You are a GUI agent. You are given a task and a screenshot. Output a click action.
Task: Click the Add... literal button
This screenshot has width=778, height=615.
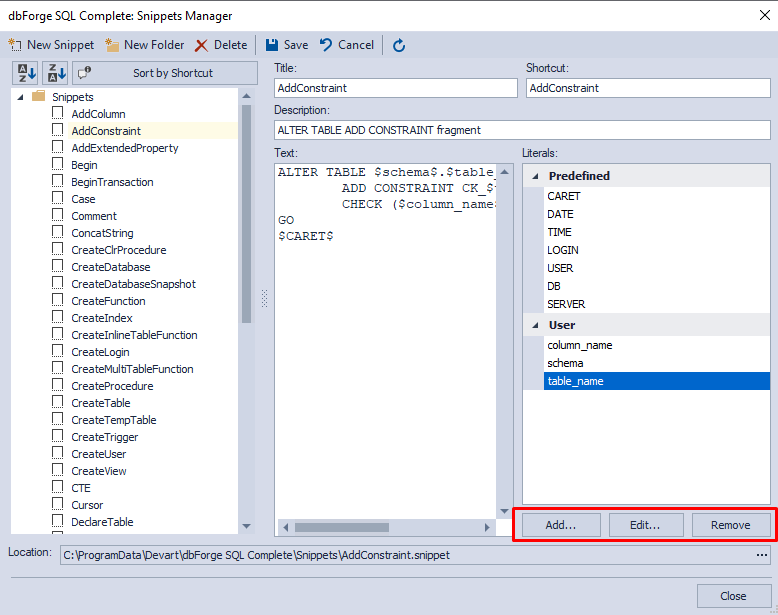pyautogui.click(x=561, y=525)
